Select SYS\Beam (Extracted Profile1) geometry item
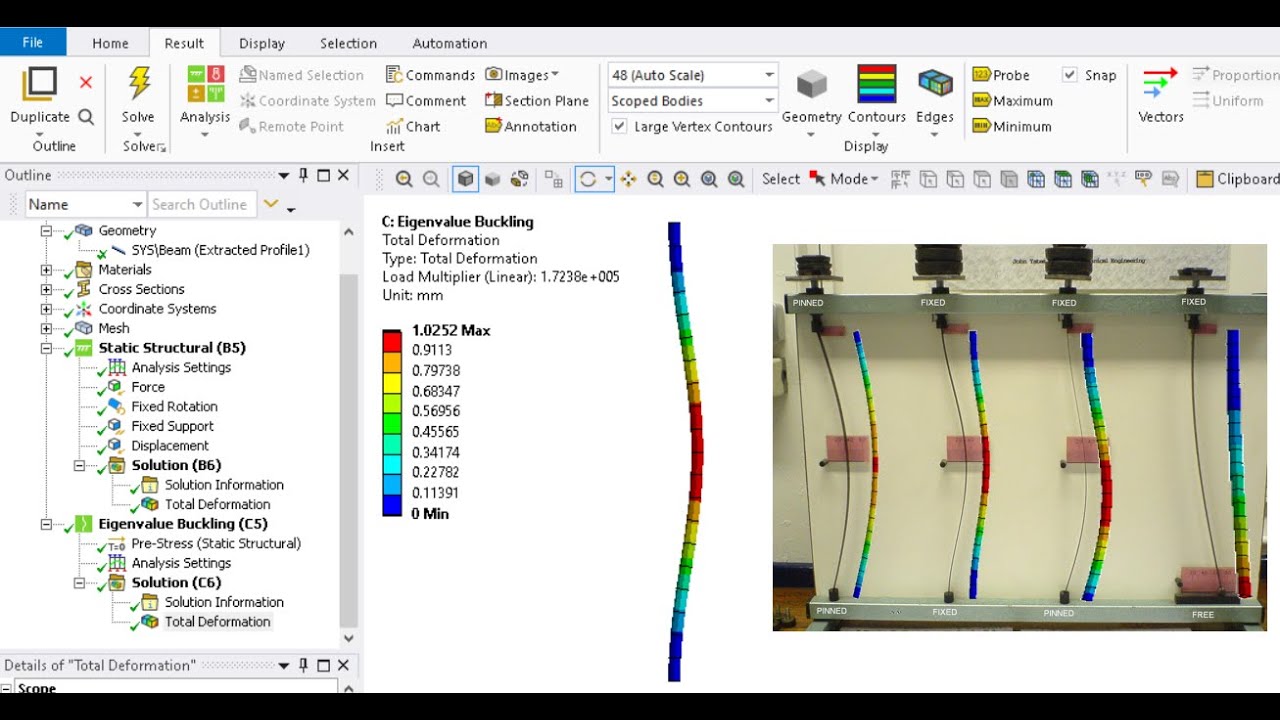1280x720 pixels. [x=220, y=250]
